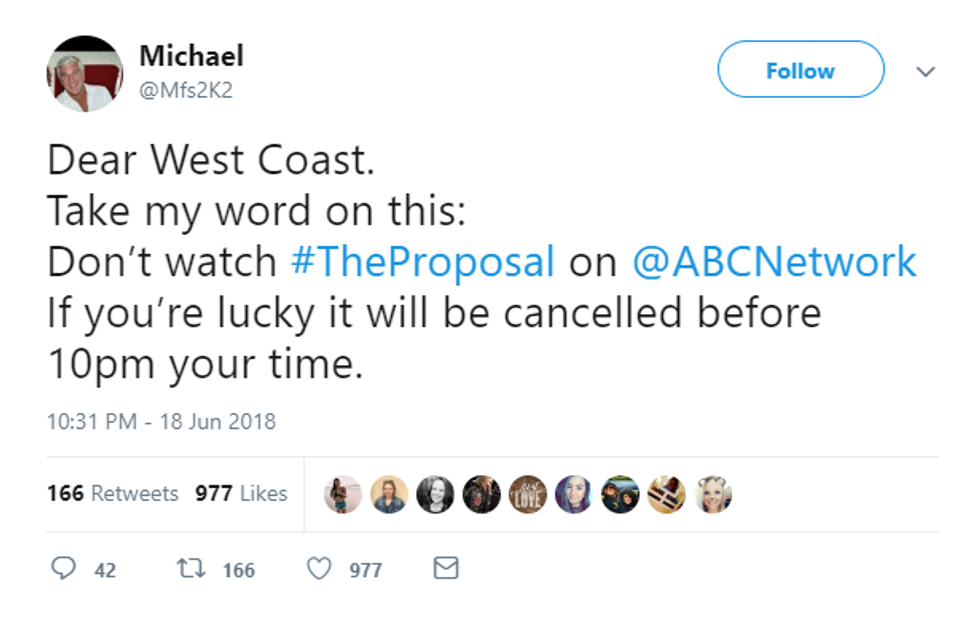Click the 'LOVE' text liker avatar

pos(527,494)
